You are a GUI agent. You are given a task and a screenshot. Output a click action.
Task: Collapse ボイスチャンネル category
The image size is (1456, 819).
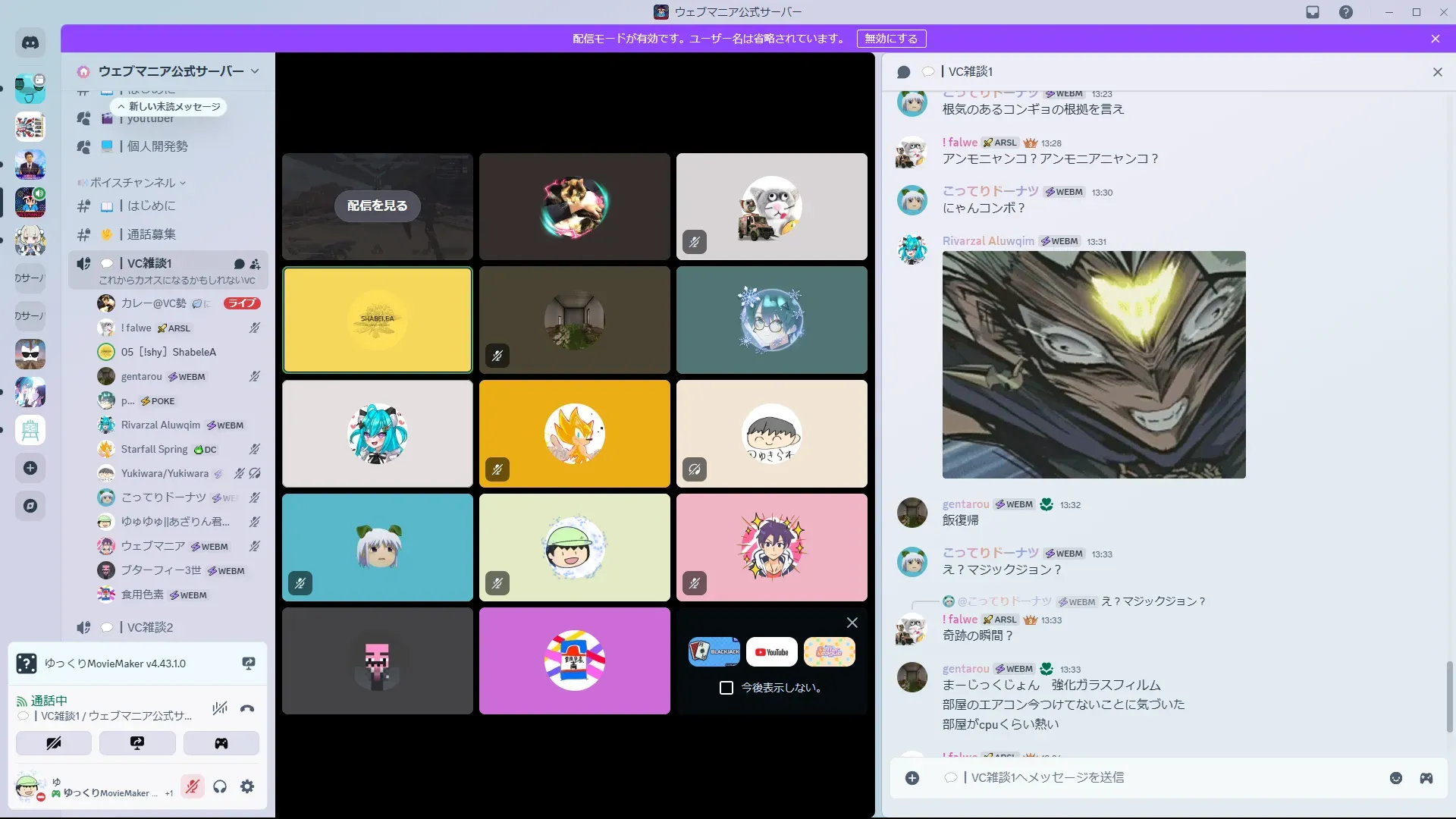tap(133, 183)
